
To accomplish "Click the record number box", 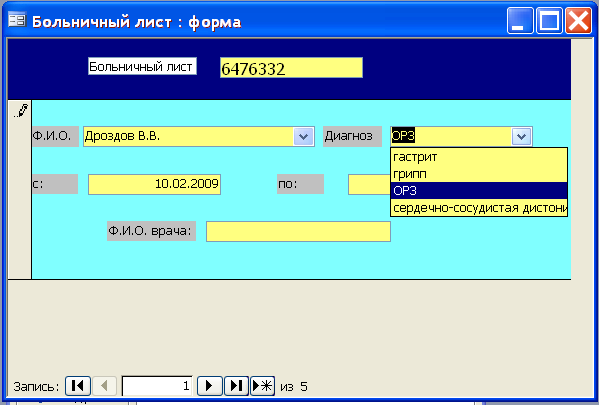I will (157, 386).
